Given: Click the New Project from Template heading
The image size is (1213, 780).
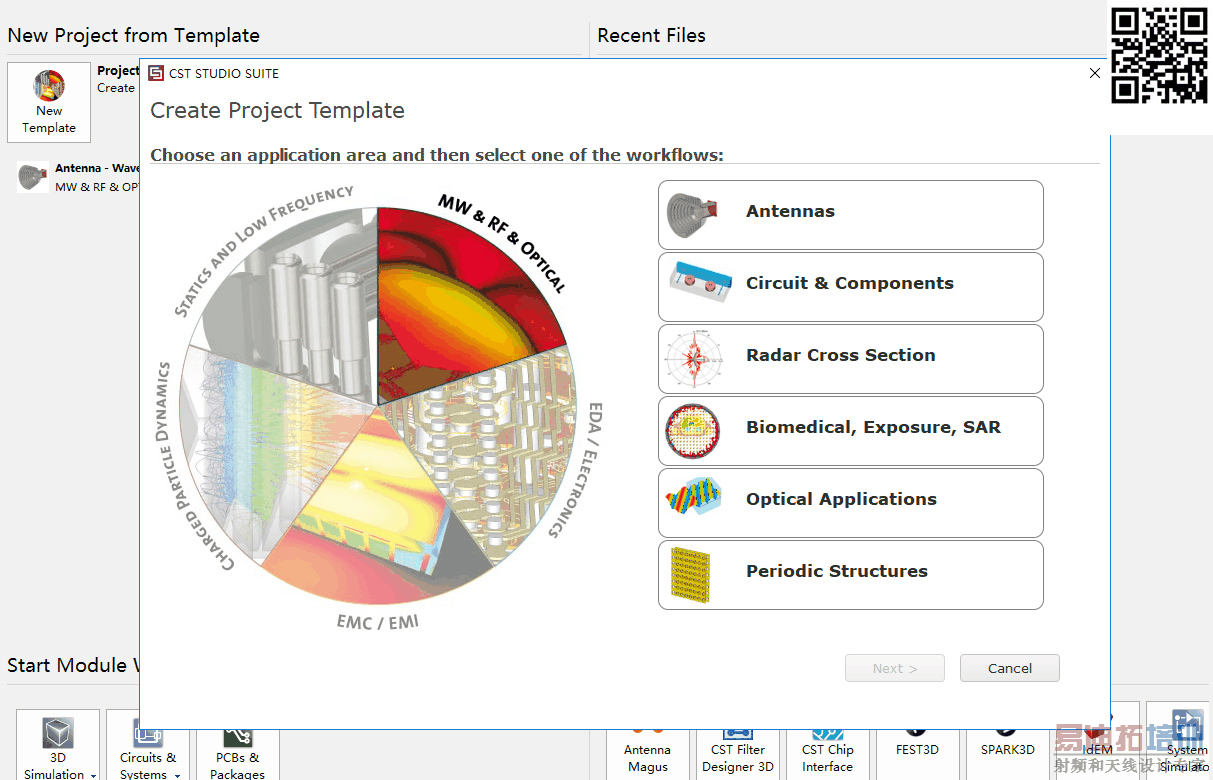Looking at the screenshot, I should (133, 35).
